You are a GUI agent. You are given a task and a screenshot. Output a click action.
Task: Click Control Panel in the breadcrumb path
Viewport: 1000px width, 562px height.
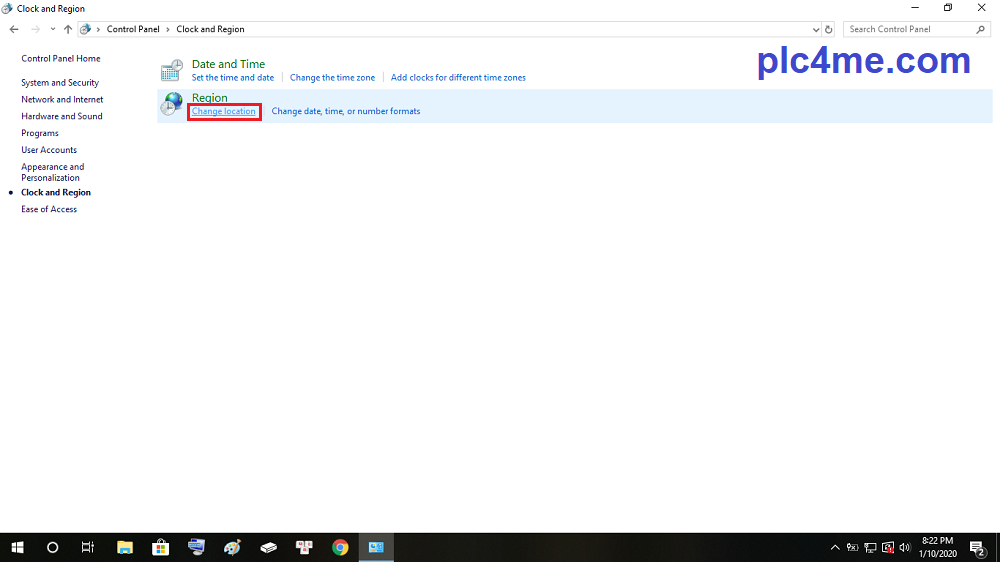[x=133, y=29]
